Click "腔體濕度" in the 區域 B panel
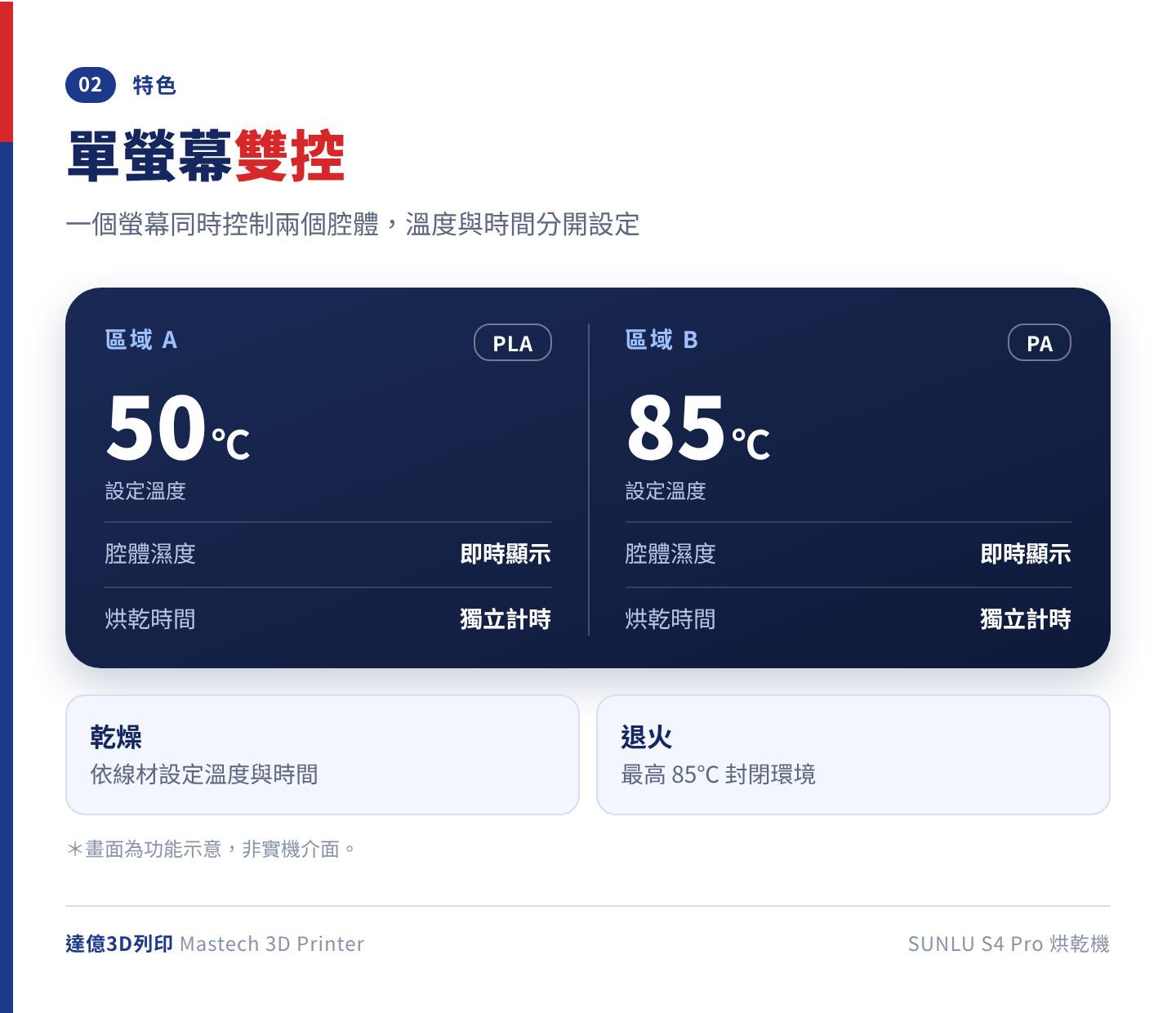 670,554
